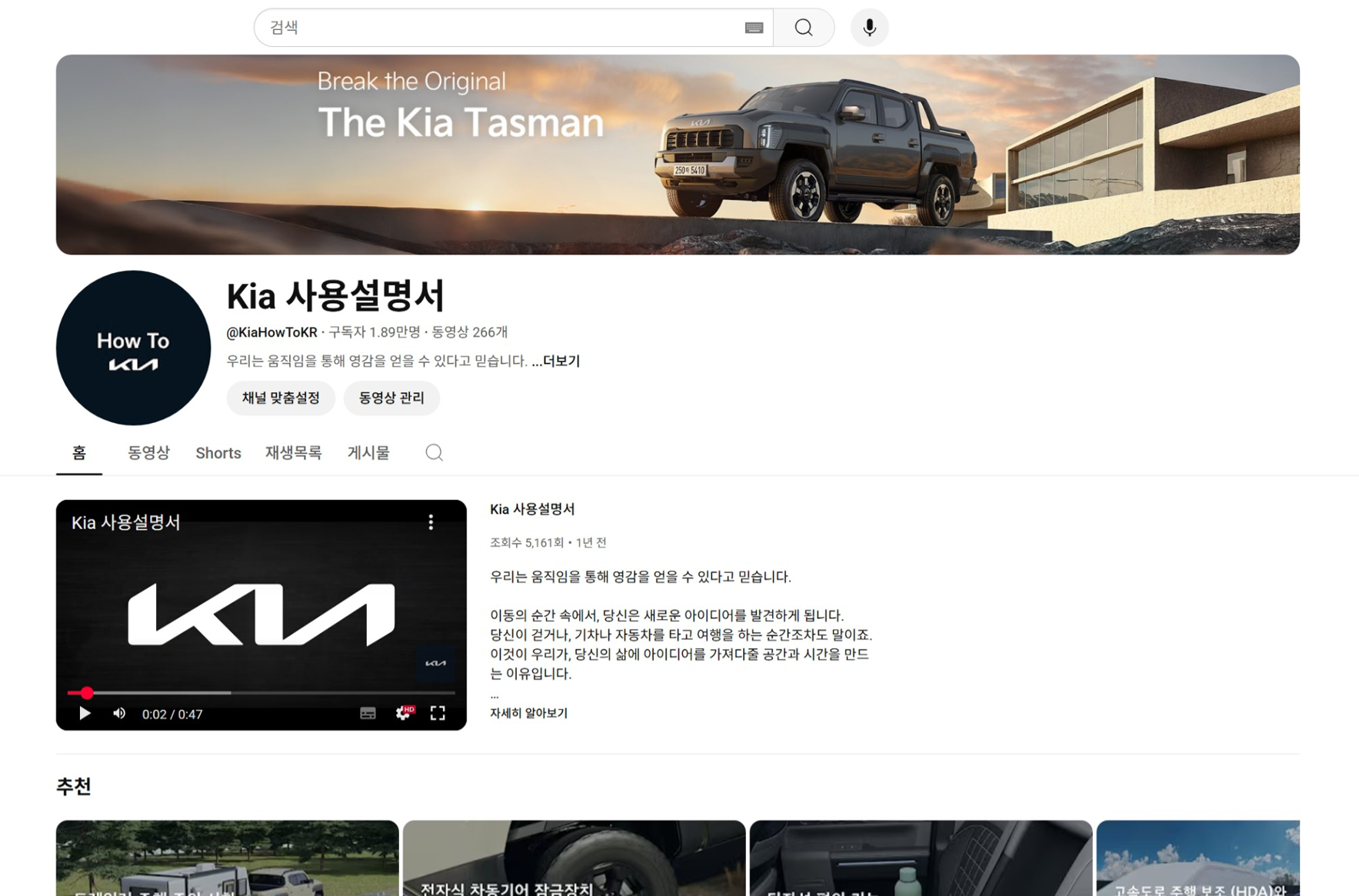
Task: Start voice search with microphone icon
Action: click(869, 28)
